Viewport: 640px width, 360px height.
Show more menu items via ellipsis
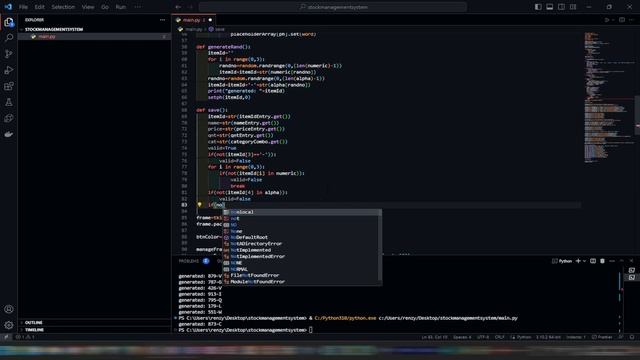(138, 7)
